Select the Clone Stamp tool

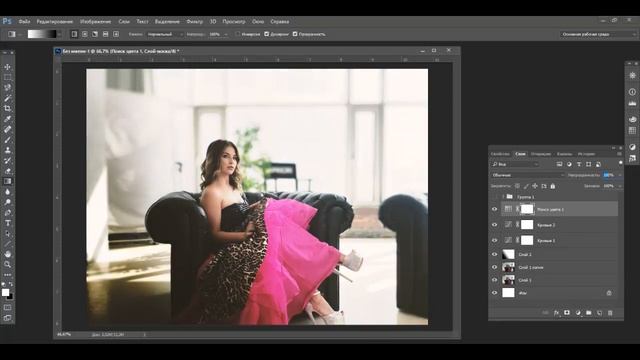(x=7, y=150)
